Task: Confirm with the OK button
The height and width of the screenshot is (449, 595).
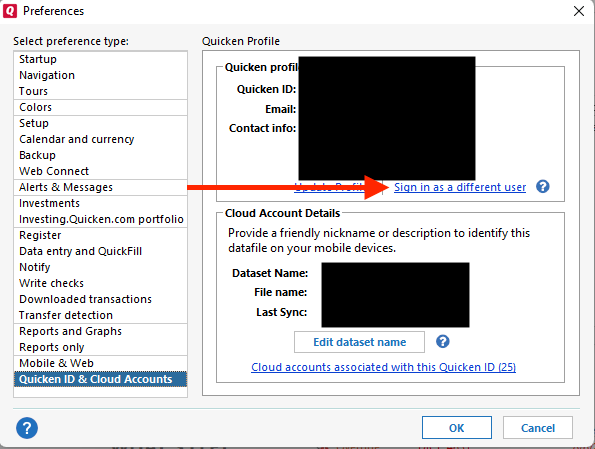Action: tap(456, 428)
